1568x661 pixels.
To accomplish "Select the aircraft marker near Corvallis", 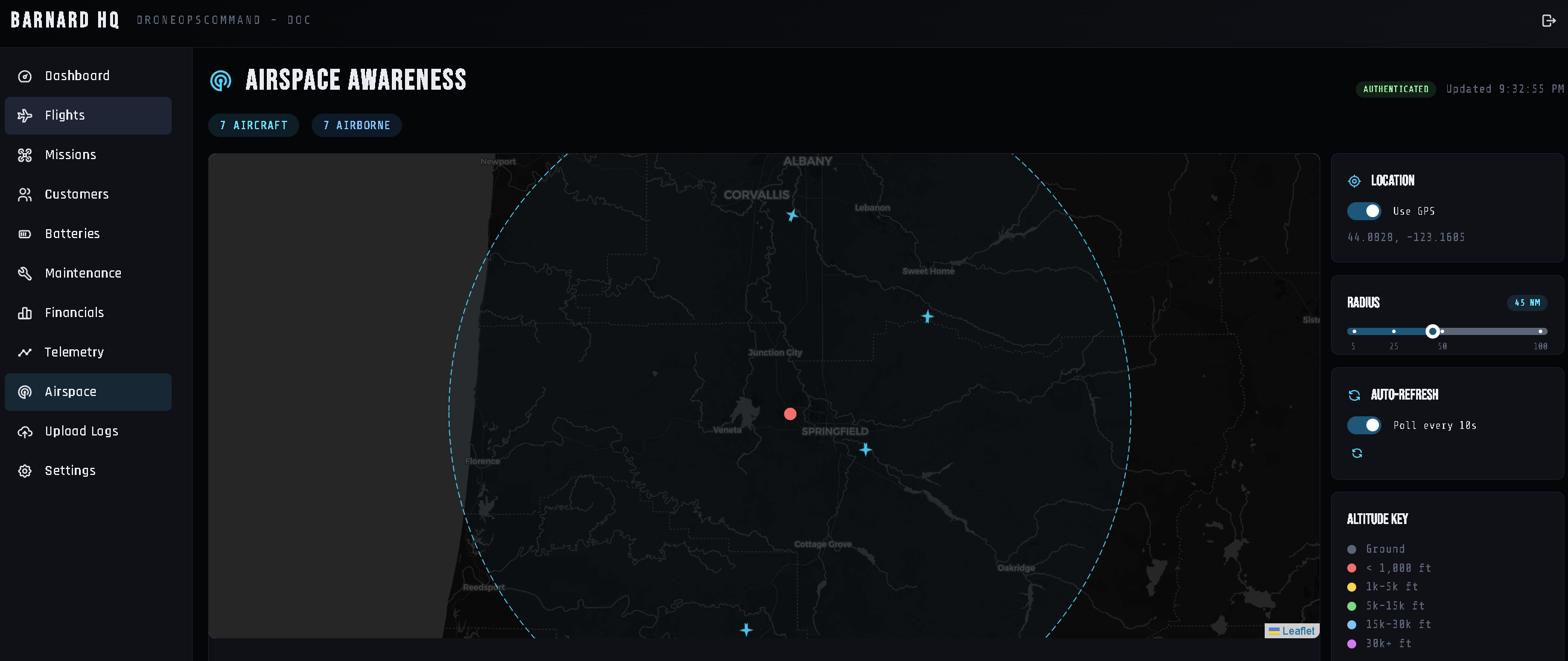I will tap(792, 215).
